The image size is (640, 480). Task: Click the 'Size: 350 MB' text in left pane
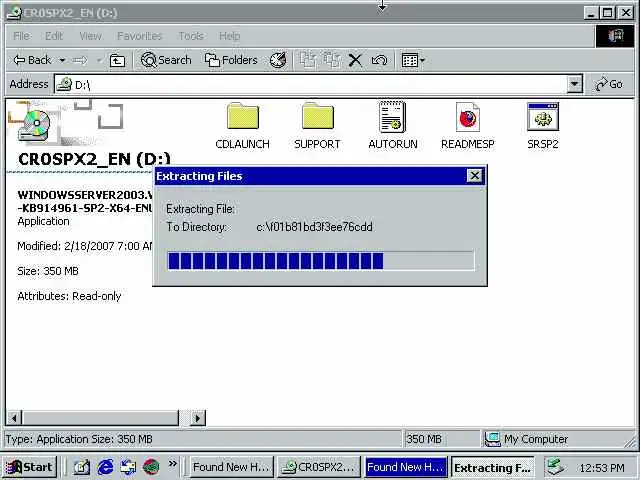(48, 271)
